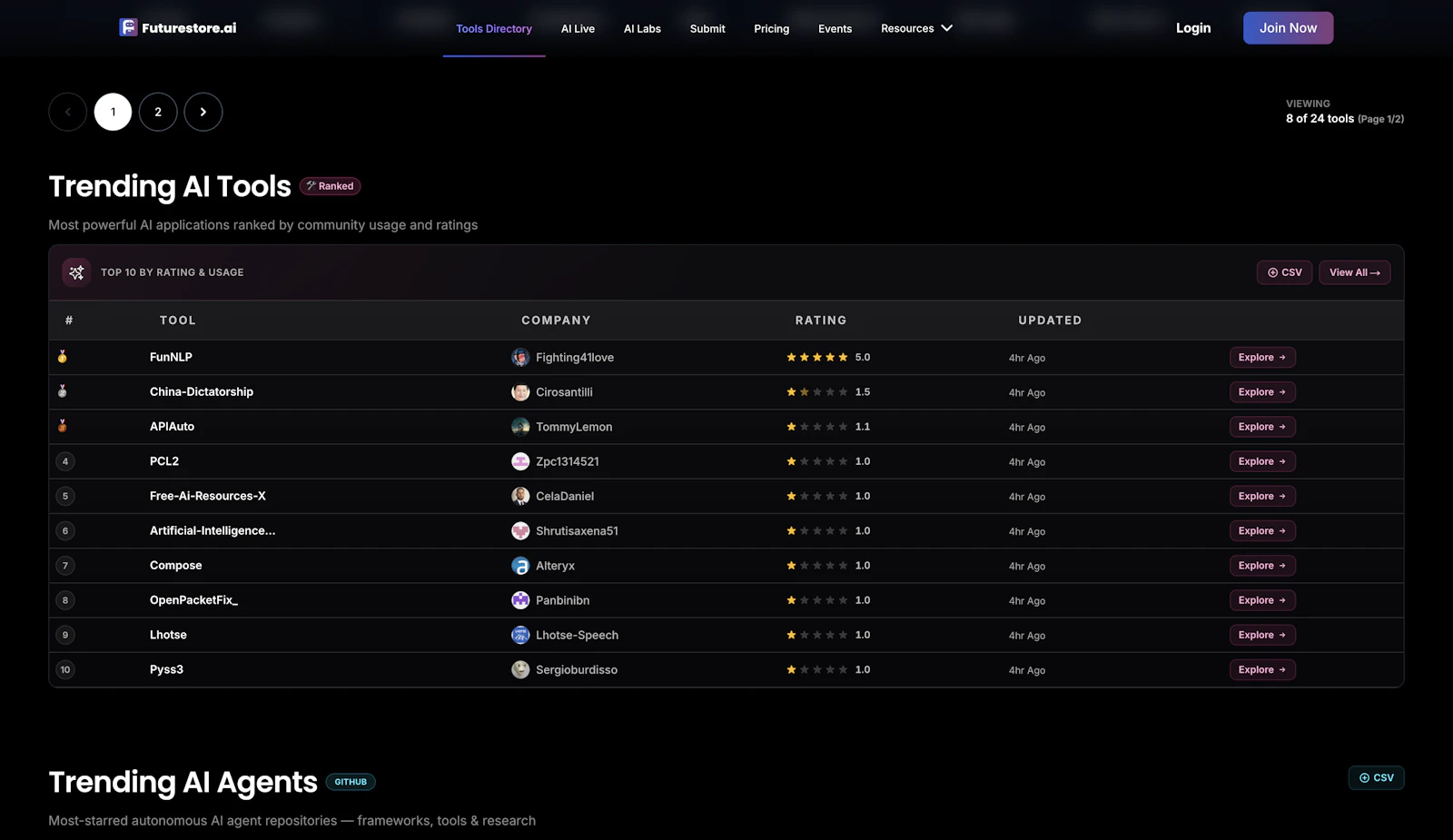
Task: Download CSV of Trending AI Tools
Action: tap(1284, 272)
